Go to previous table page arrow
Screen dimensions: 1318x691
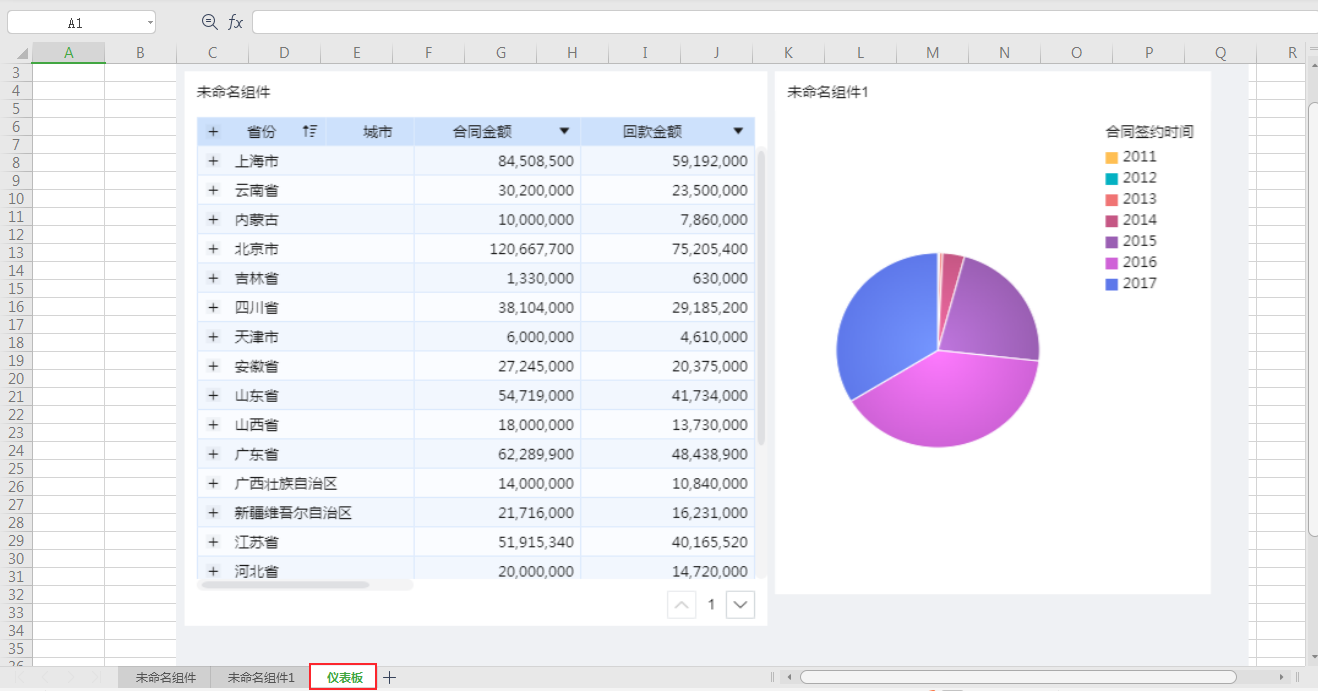pyautogui.click(x=682, y=604)
